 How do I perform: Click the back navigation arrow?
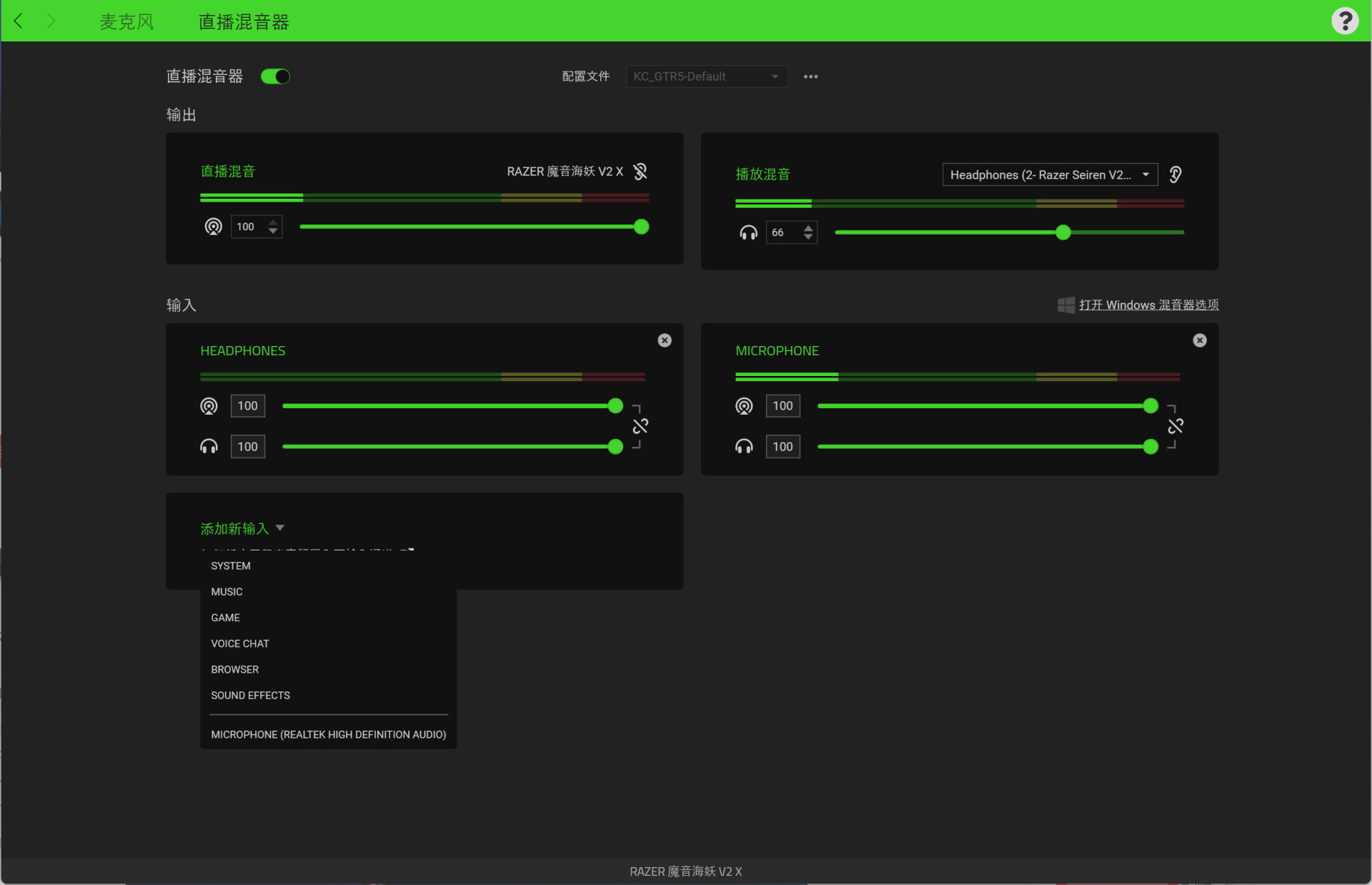pos(19,21)
